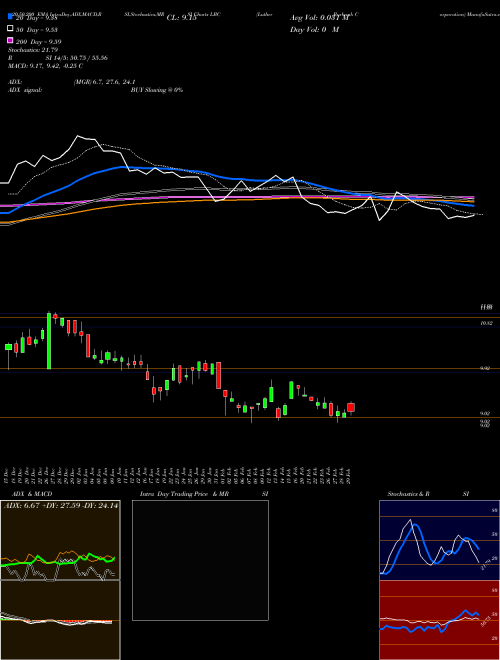Image resolution: width=500 pixels, height=660 pixels.
Task: Click the 'Intra Day Trading Price & MRSI' title
Action: tap(204, 494)
